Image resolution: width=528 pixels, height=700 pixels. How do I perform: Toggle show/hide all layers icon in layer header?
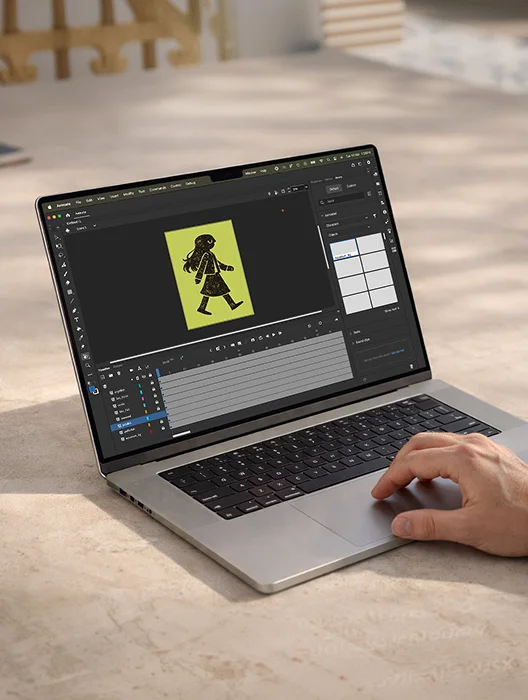click(144, 376)
